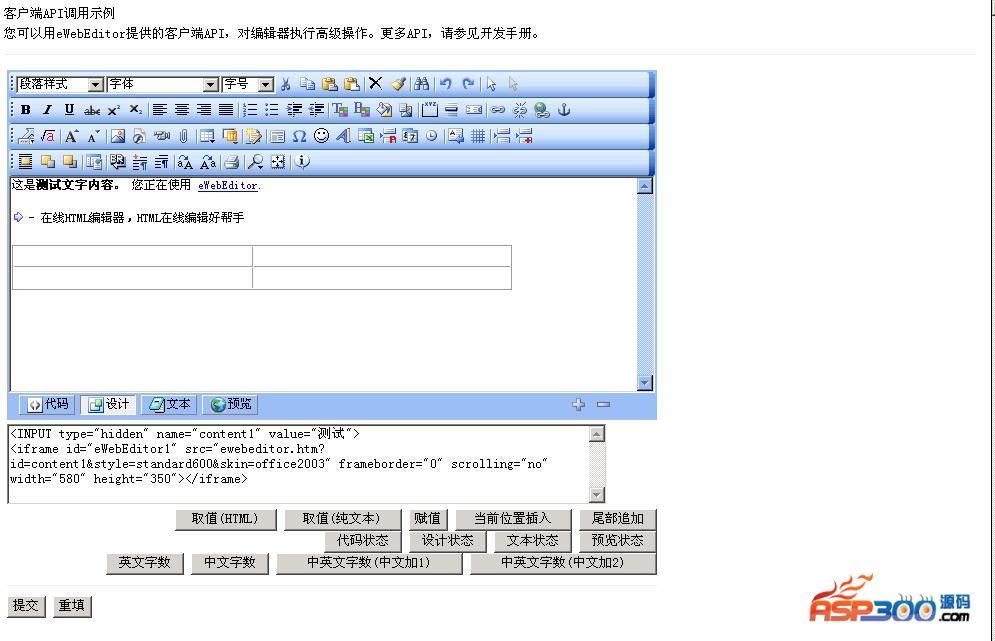Viewport: 995px width, 641px height.
Task: Click the zoom magnifier icon
Action: coord(255,162)
